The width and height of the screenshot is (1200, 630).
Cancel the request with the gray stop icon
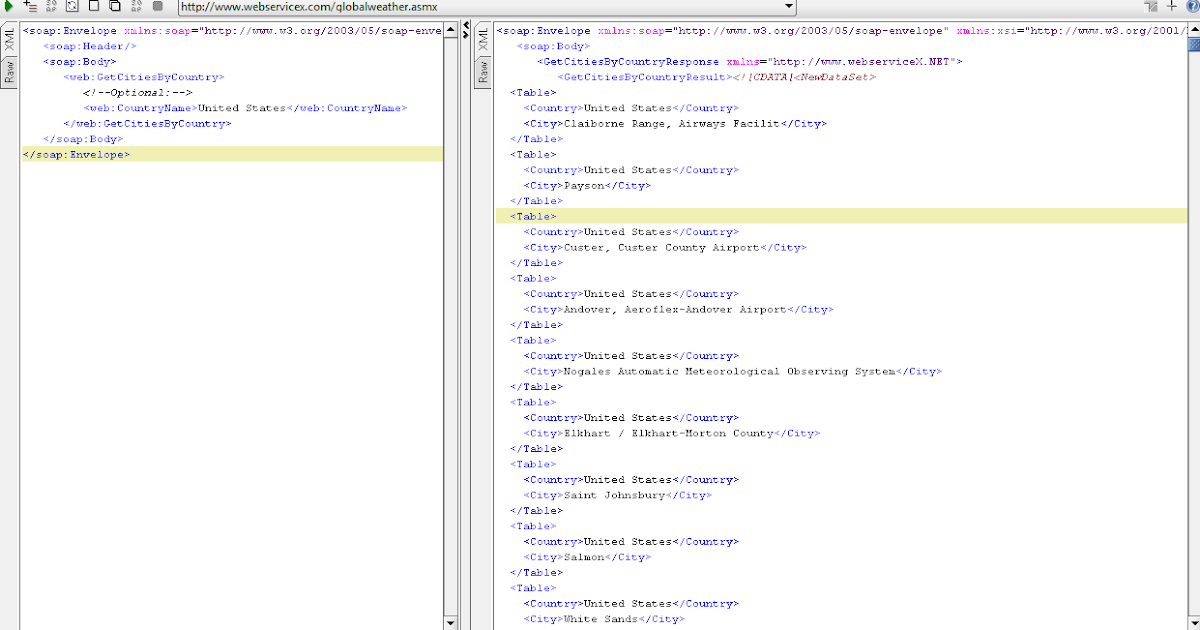coord(158,6)
